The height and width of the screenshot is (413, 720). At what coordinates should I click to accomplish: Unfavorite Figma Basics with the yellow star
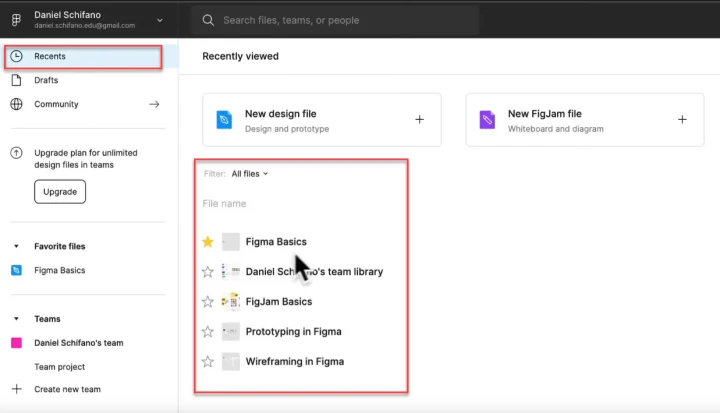point(208,242)
